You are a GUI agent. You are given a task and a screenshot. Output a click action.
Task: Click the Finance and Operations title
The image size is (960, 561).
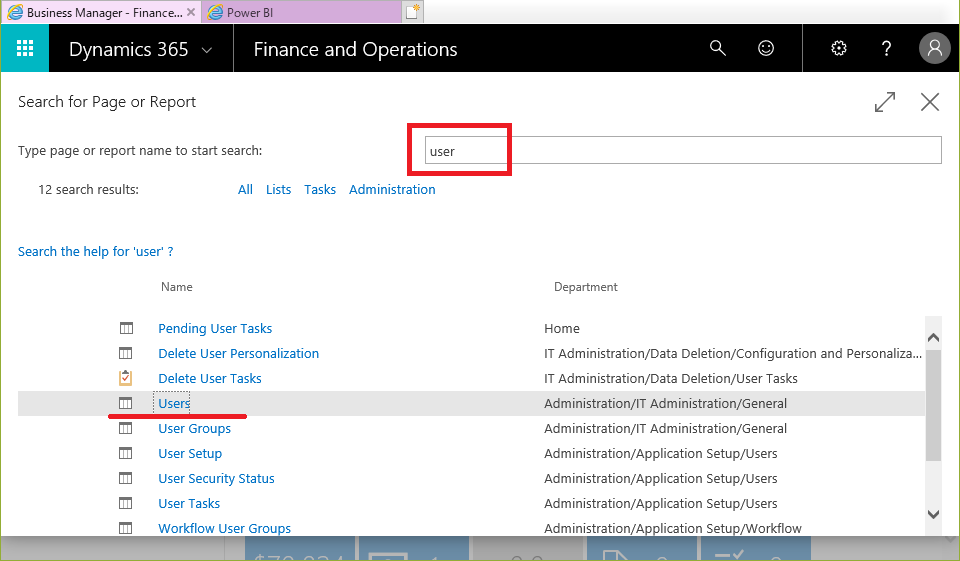pos(355,50)
